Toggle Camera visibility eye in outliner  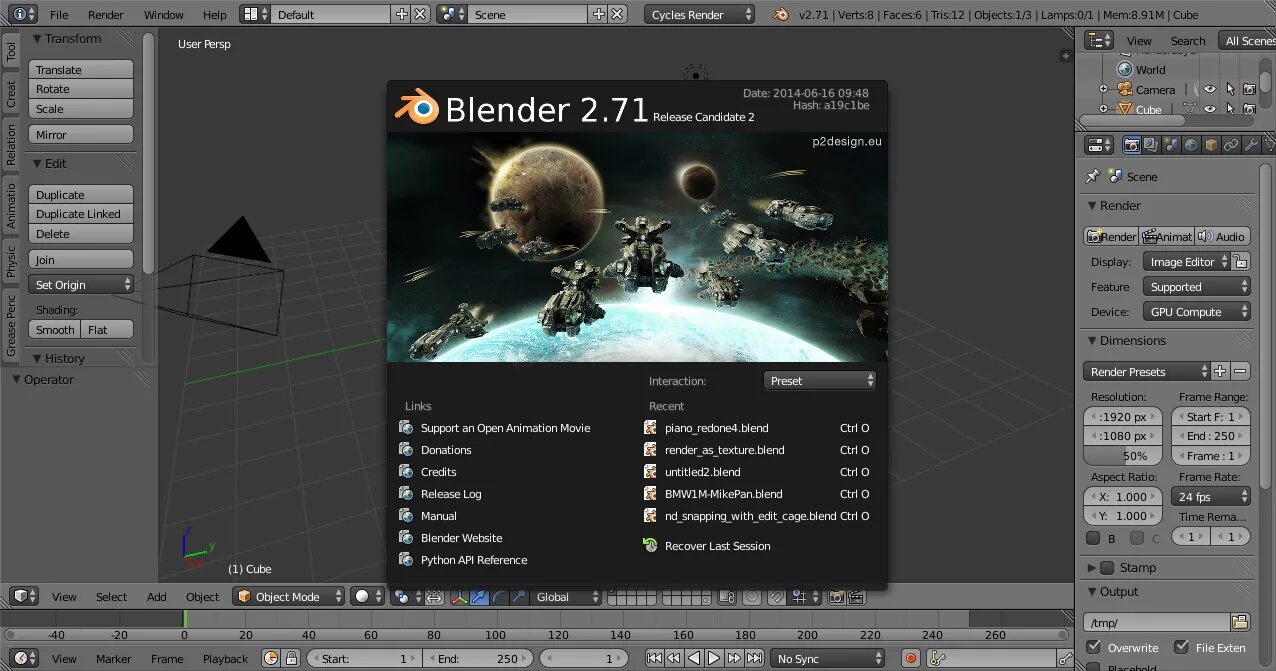pyautogui.click(x=1209, y=89)
